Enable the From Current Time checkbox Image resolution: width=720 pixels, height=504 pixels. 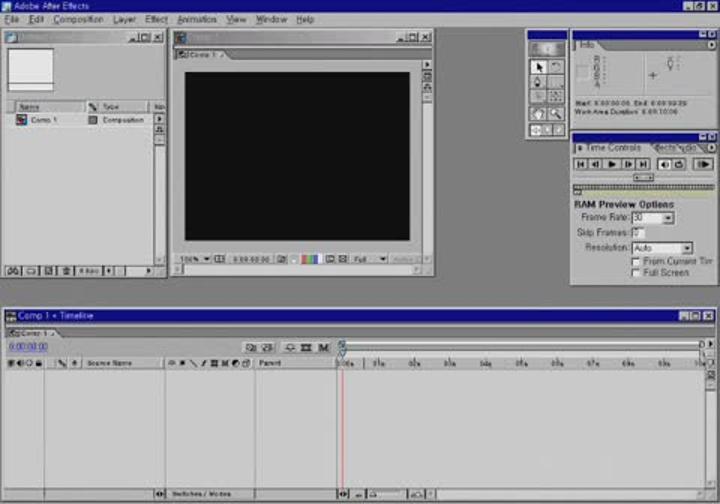(636, 262)
